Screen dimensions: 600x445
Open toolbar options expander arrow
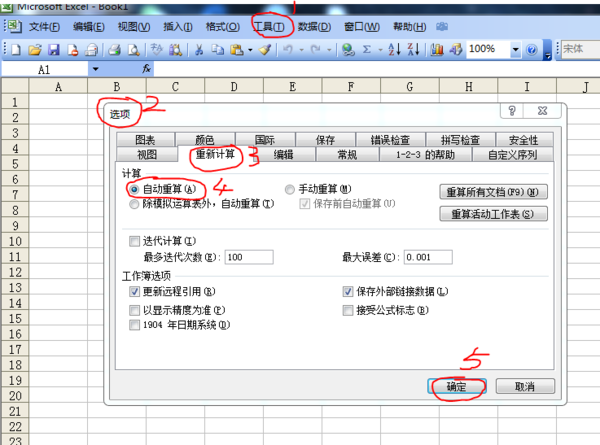[x=548, y=50]
